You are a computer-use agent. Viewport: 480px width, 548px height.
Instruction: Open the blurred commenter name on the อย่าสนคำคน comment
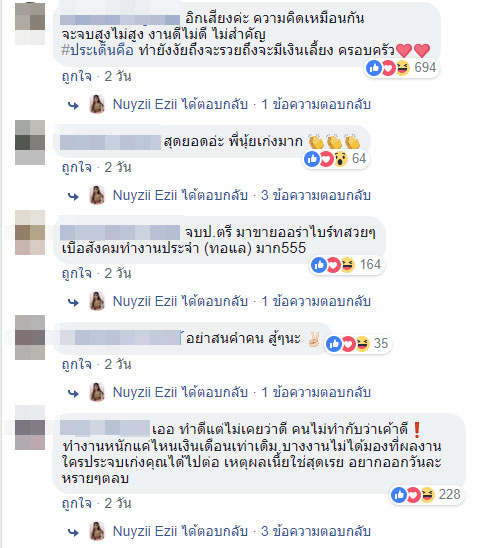pos(120,338)
